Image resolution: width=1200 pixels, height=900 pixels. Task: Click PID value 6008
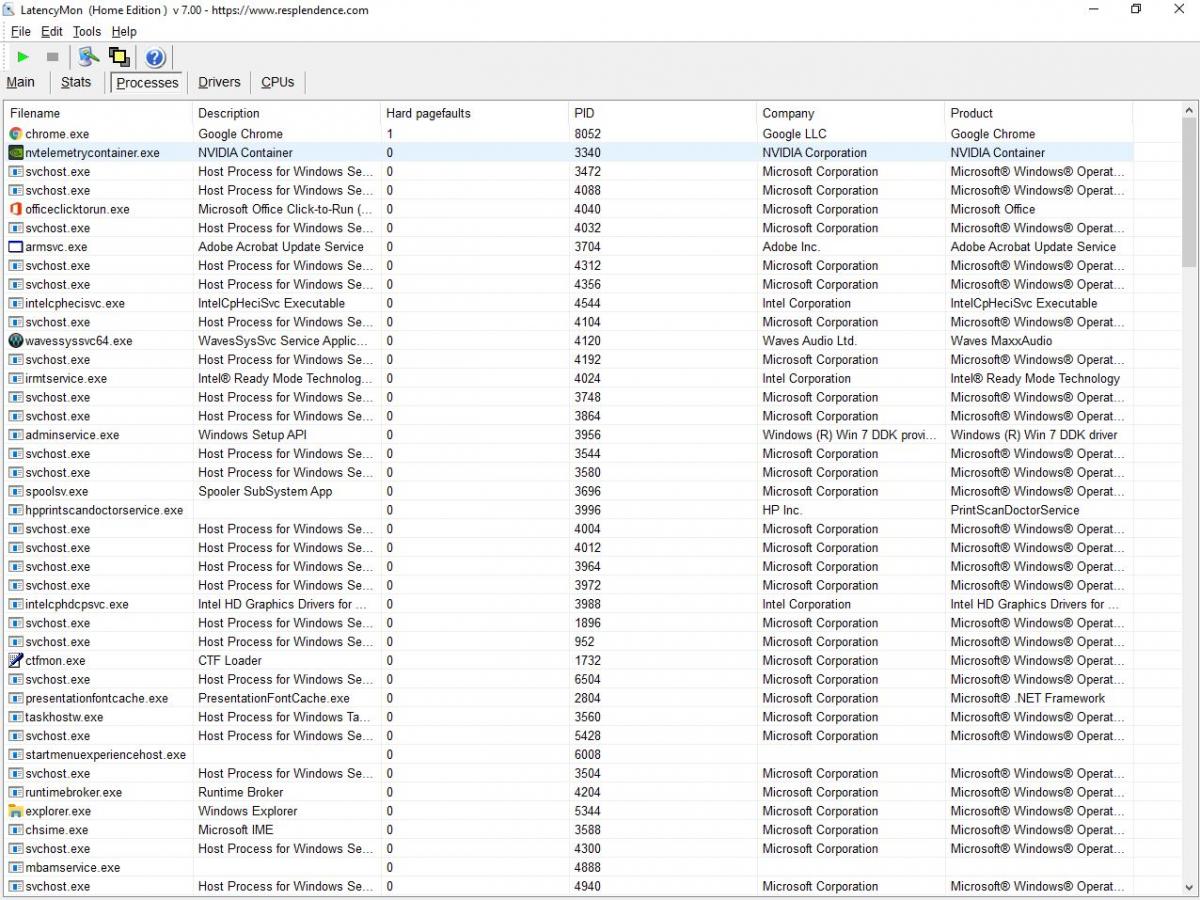588,755
